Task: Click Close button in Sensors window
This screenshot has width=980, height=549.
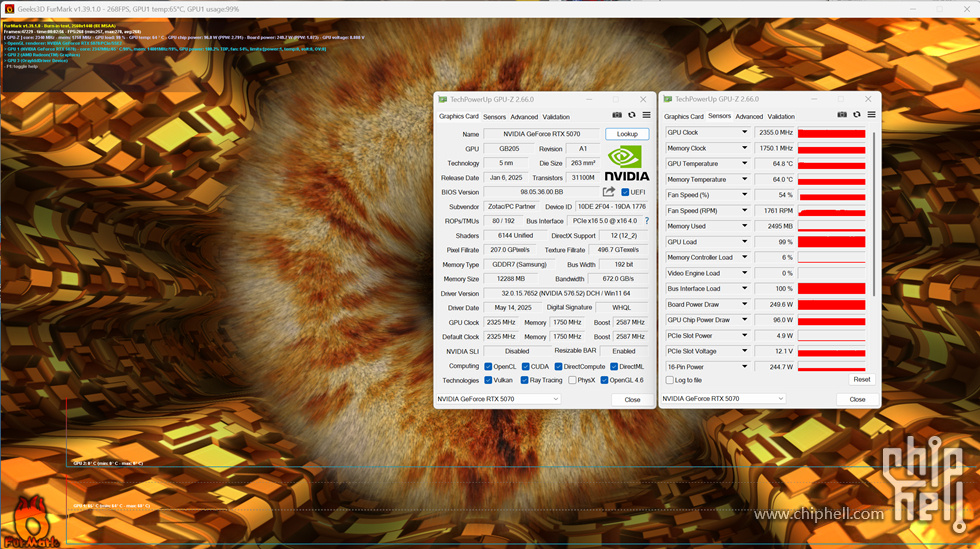Action: 857,399
